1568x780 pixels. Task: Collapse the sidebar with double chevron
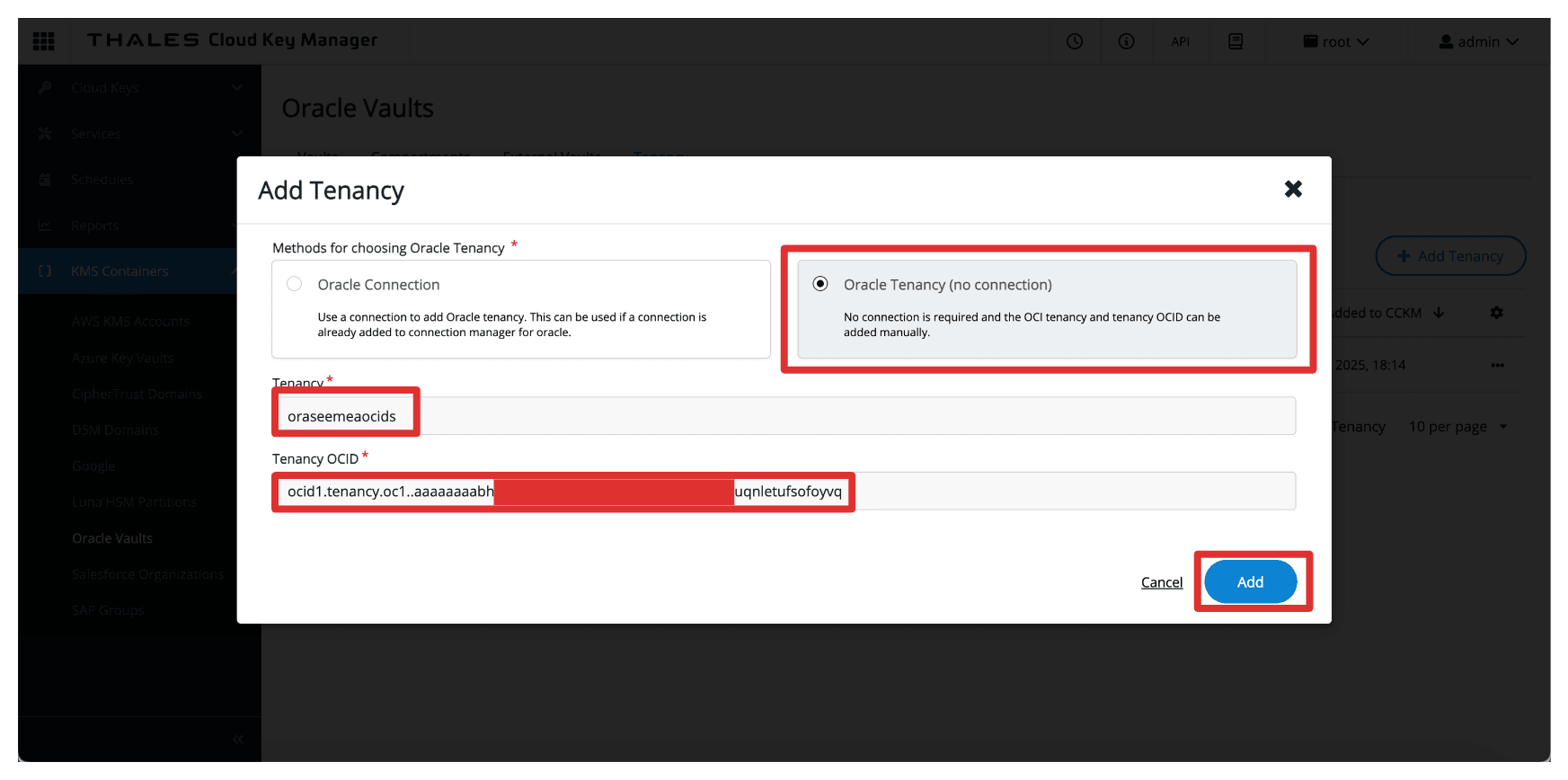click(x=237, y=739)
